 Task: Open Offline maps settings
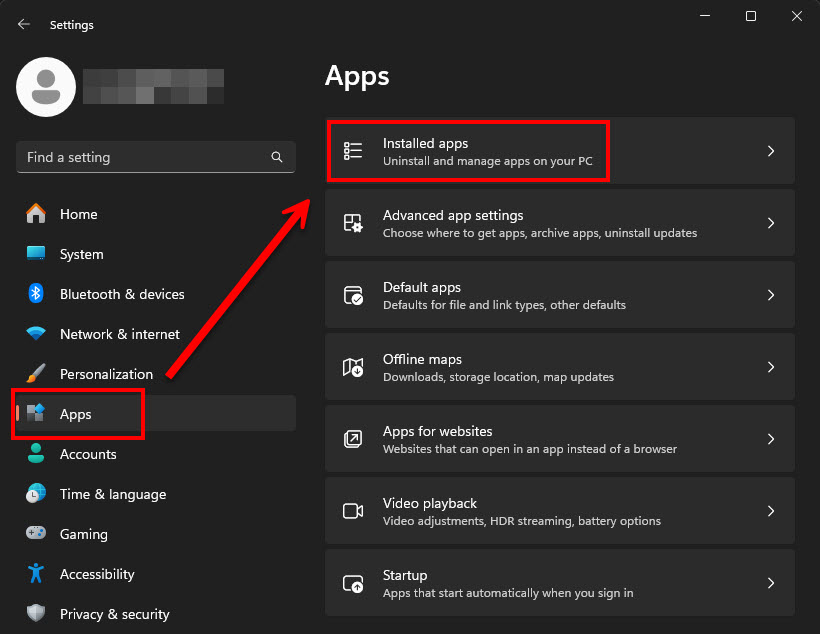click(x=560, y=367)
